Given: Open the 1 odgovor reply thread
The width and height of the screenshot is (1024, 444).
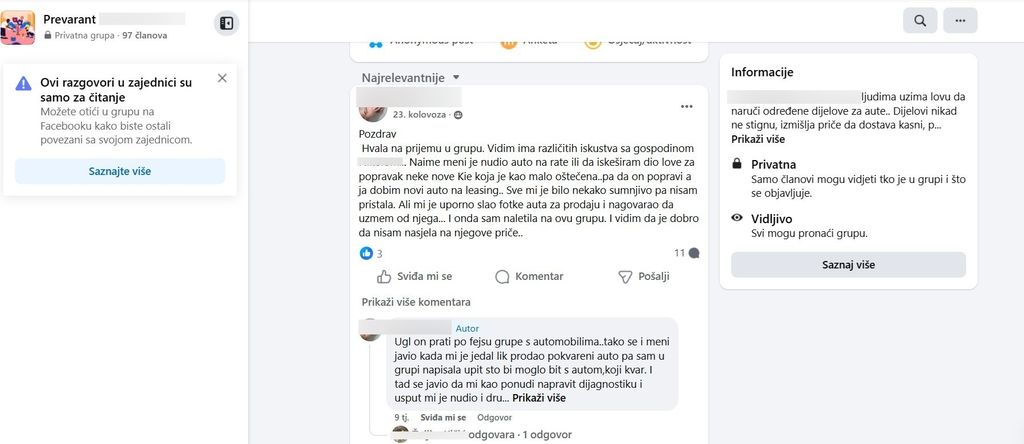Looking at the screenshot, I should tap(547, 434).
